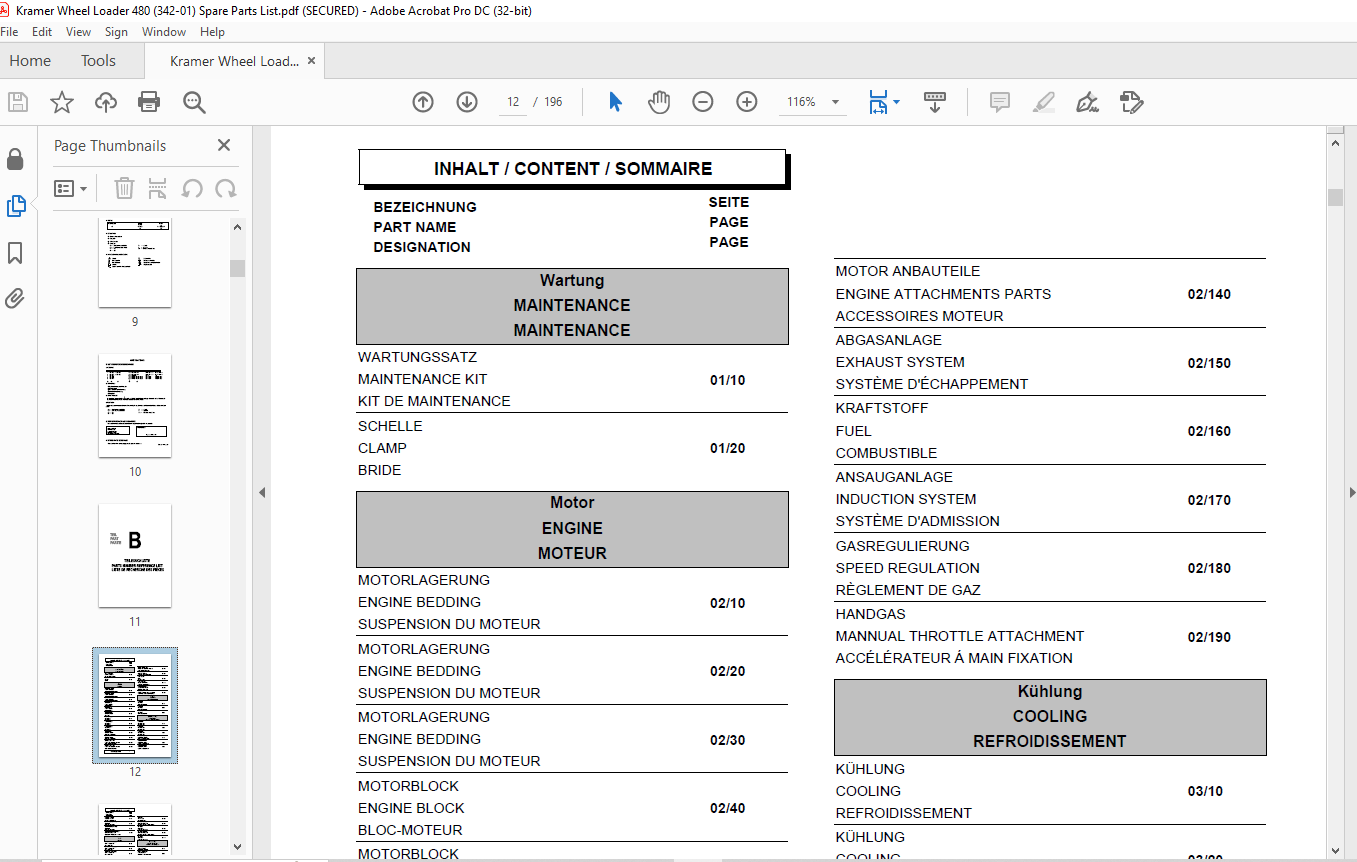
Task: Click the cloud upload icon
Action: pos(106,102)
